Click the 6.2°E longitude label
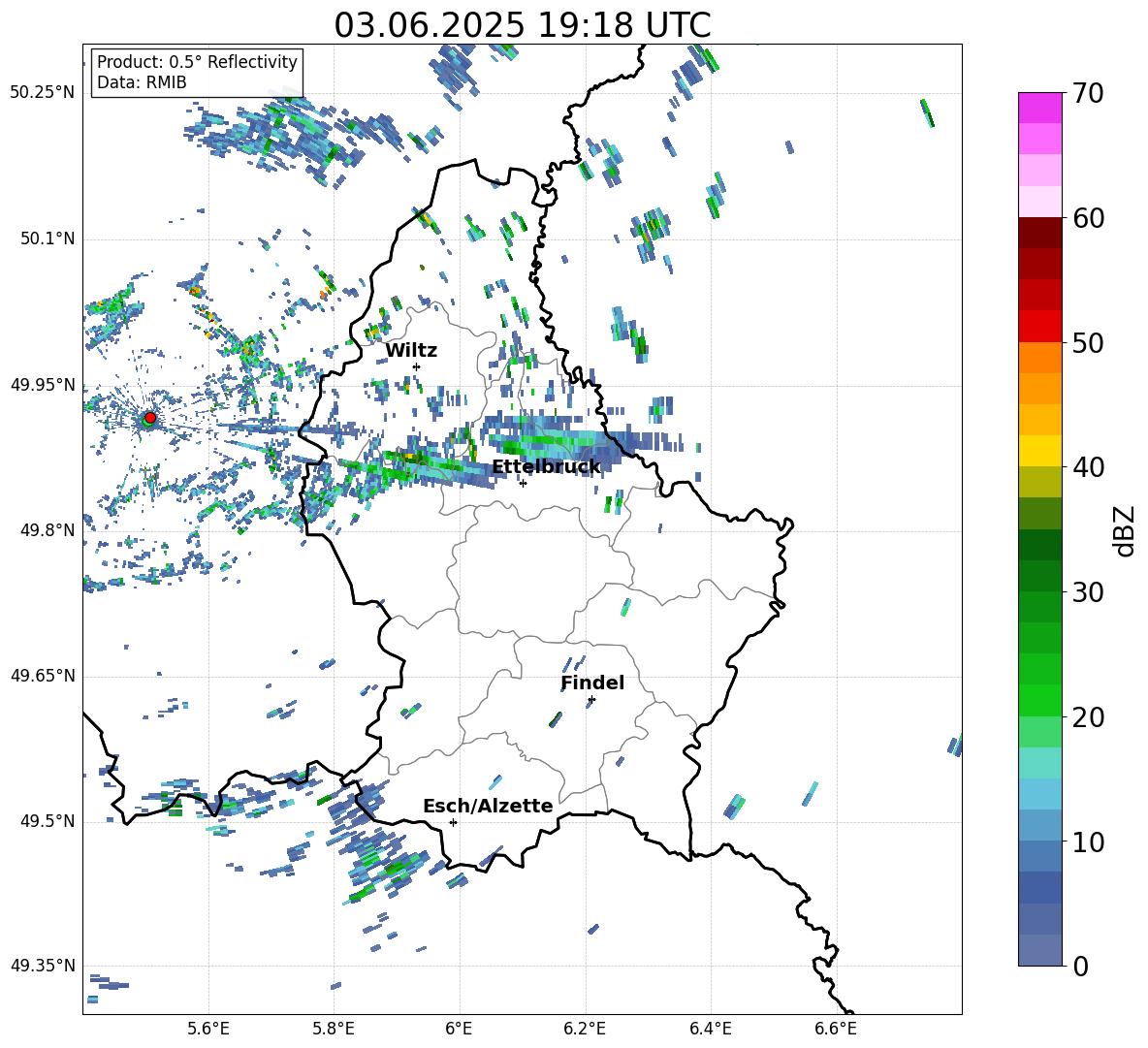 tap(585, 1029)
